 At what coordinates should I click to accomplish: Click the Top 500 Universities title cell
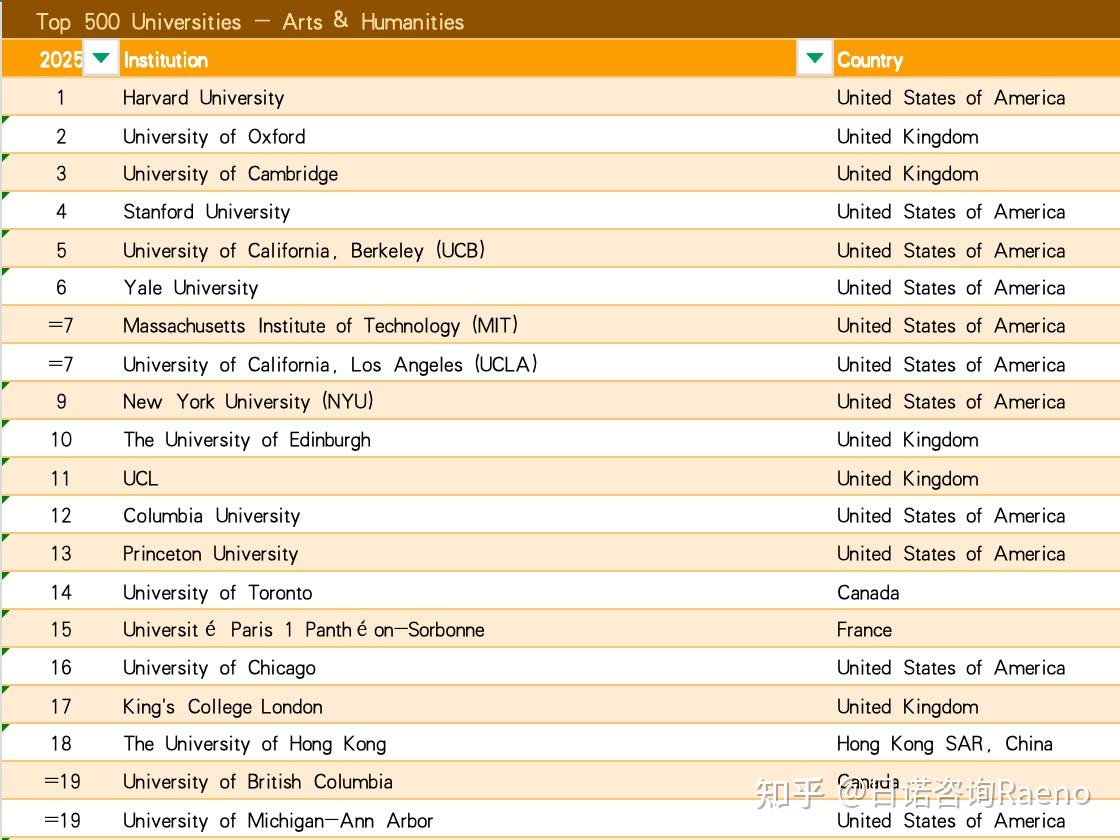[x=250, y=21]
